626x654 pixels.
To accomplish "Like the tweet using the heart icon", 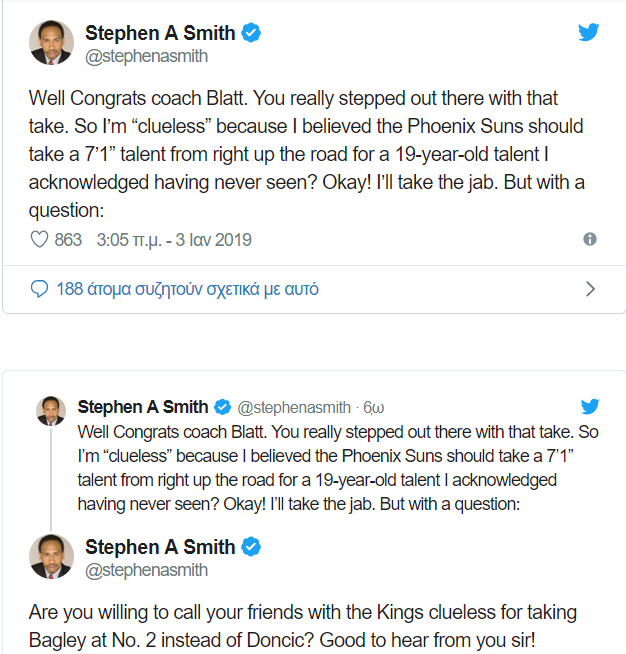I will (x=40, y=240).
